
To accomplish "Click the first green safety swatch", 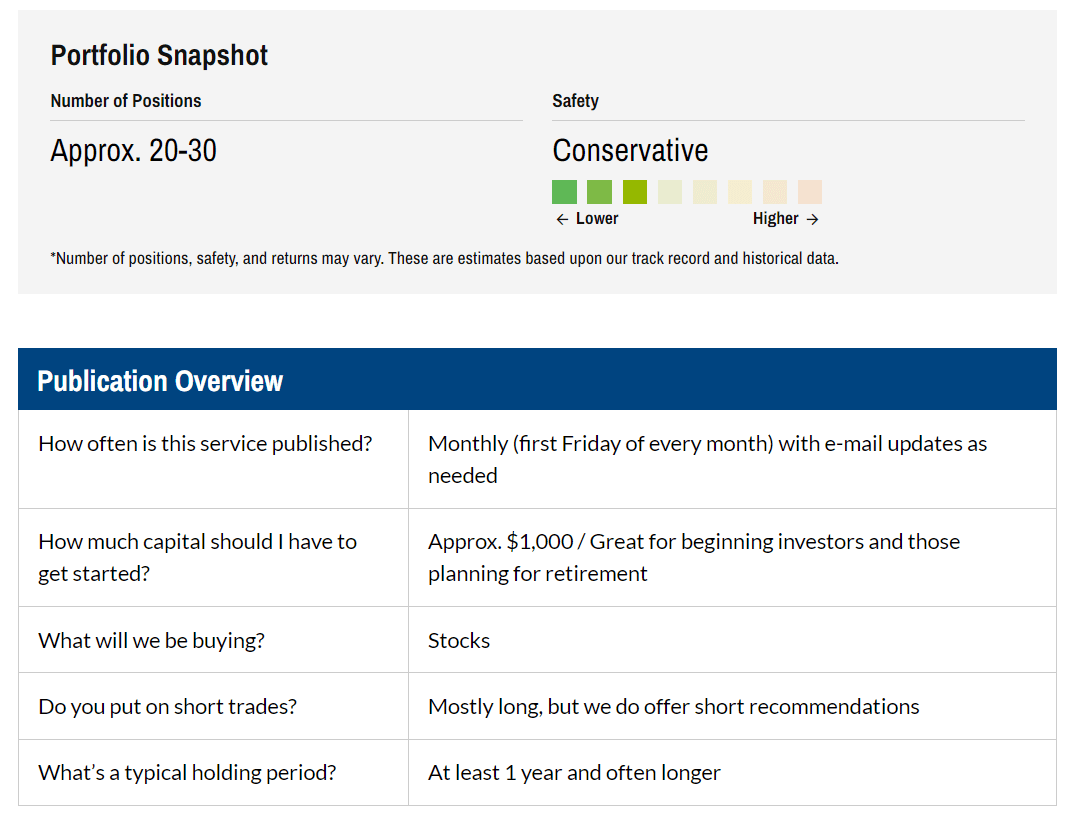I will tap(564, 192).
